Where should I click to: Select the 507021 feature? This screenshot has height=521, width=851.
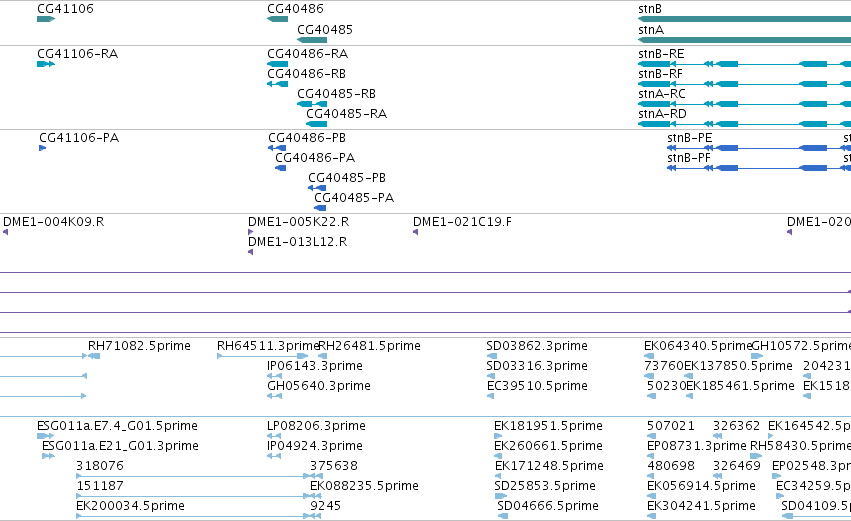651,436
